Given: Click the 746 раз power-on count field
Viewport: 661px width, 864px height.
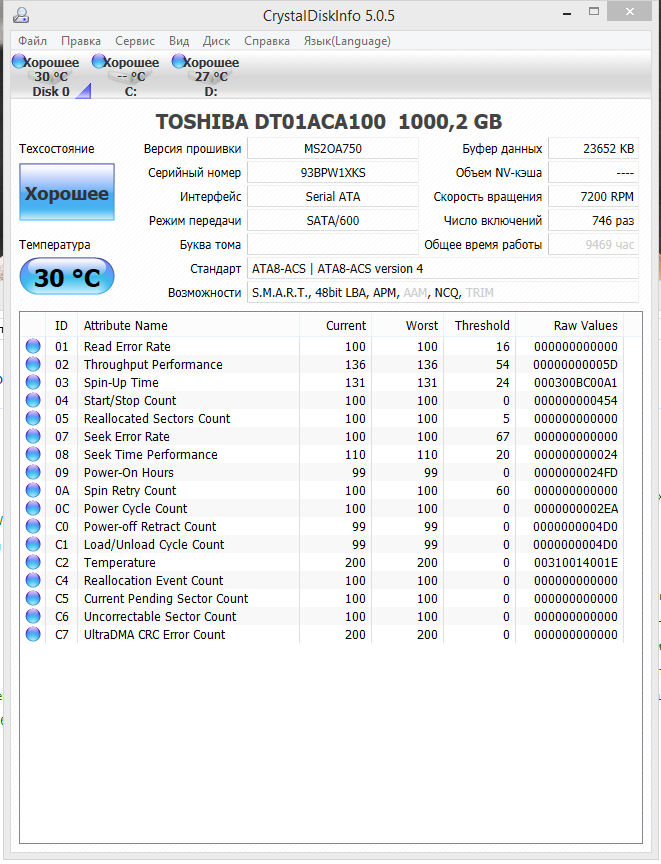Looking at the screenshot, I should [x=594, y=220].
